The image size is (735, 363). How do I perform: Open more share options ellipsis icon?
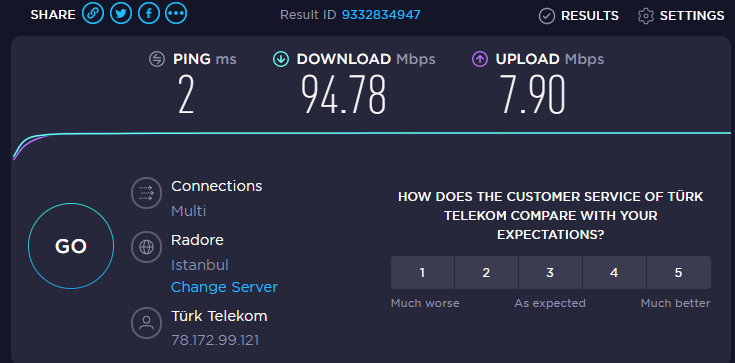176,14
